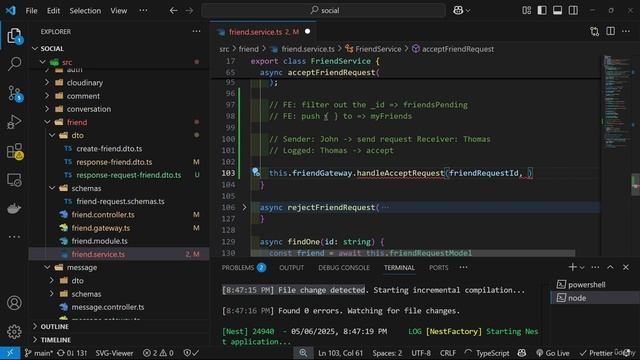Maximize the panel size
The height and width of the screenshot is (360, 640).
coord(610,267)
